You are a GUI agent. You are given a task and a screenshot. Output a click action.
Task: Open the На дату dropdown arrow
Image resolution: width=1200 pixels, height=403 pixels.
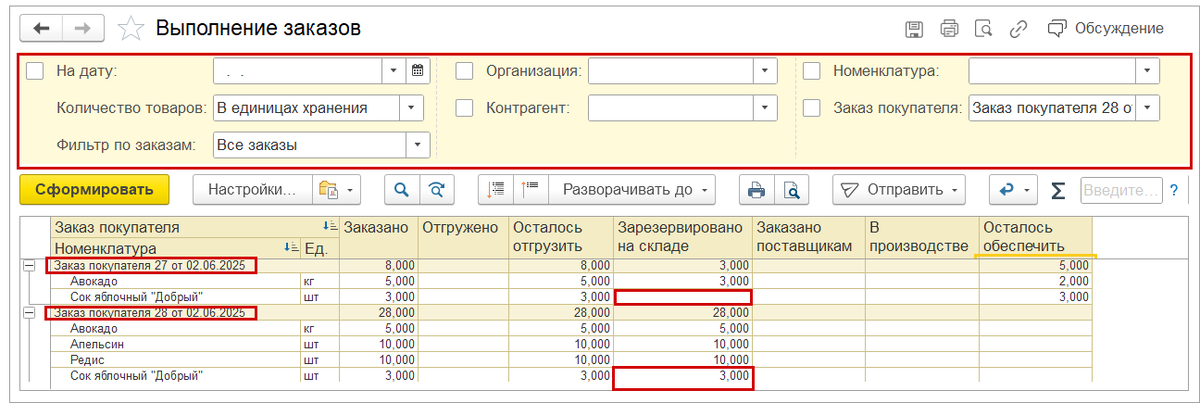395,71
